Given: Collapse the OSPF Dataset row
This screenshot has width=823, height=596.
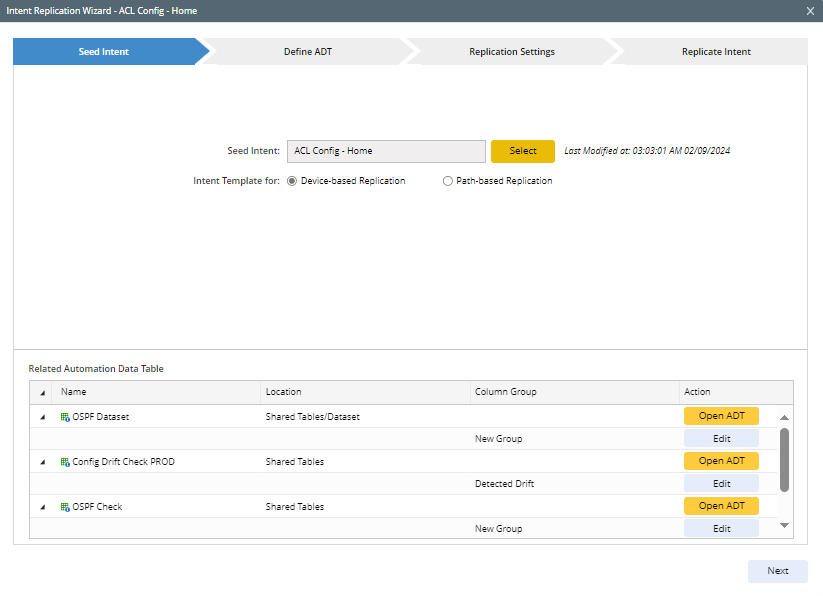Looking at the screenshot, I should (x=42, y=417).
